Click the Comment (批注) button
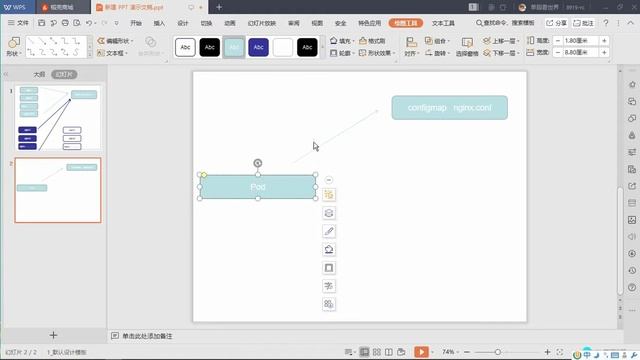 584,23
